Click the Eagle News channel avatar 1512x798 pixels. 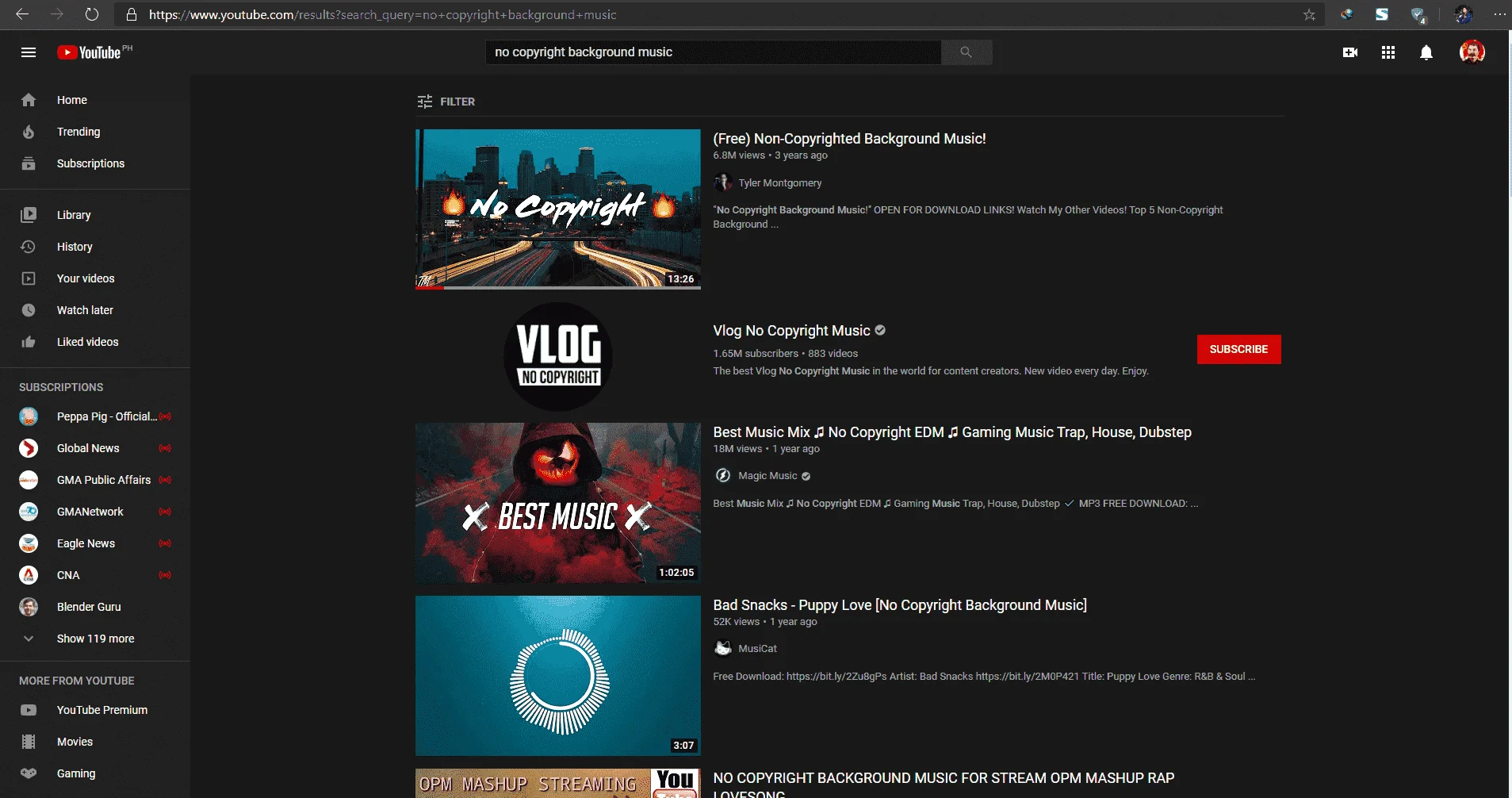click(x=29, y=543)
